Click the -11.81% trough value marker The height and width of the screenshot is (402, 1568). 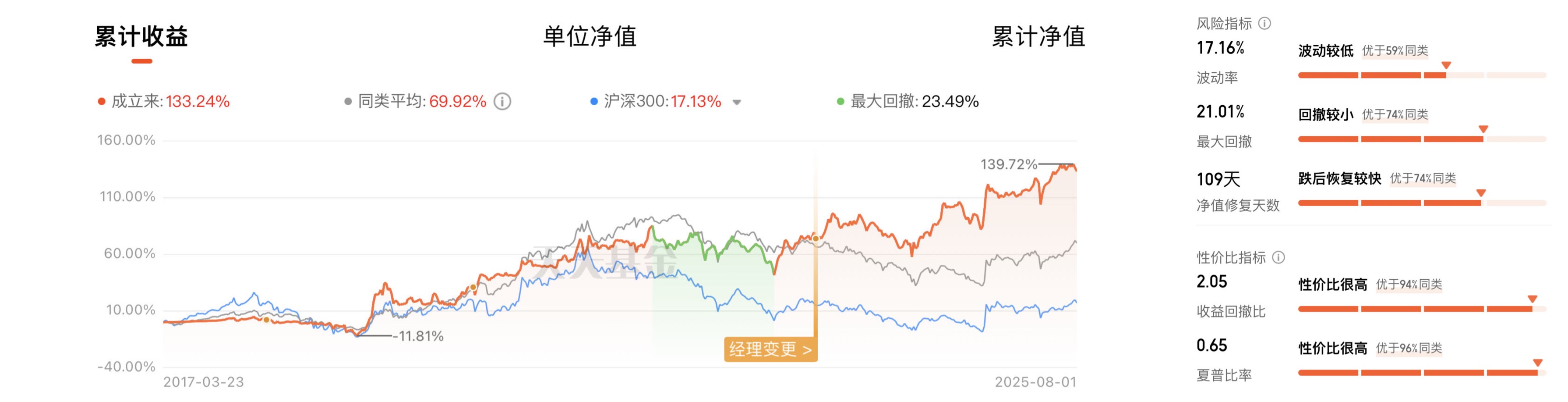[418, 336]
